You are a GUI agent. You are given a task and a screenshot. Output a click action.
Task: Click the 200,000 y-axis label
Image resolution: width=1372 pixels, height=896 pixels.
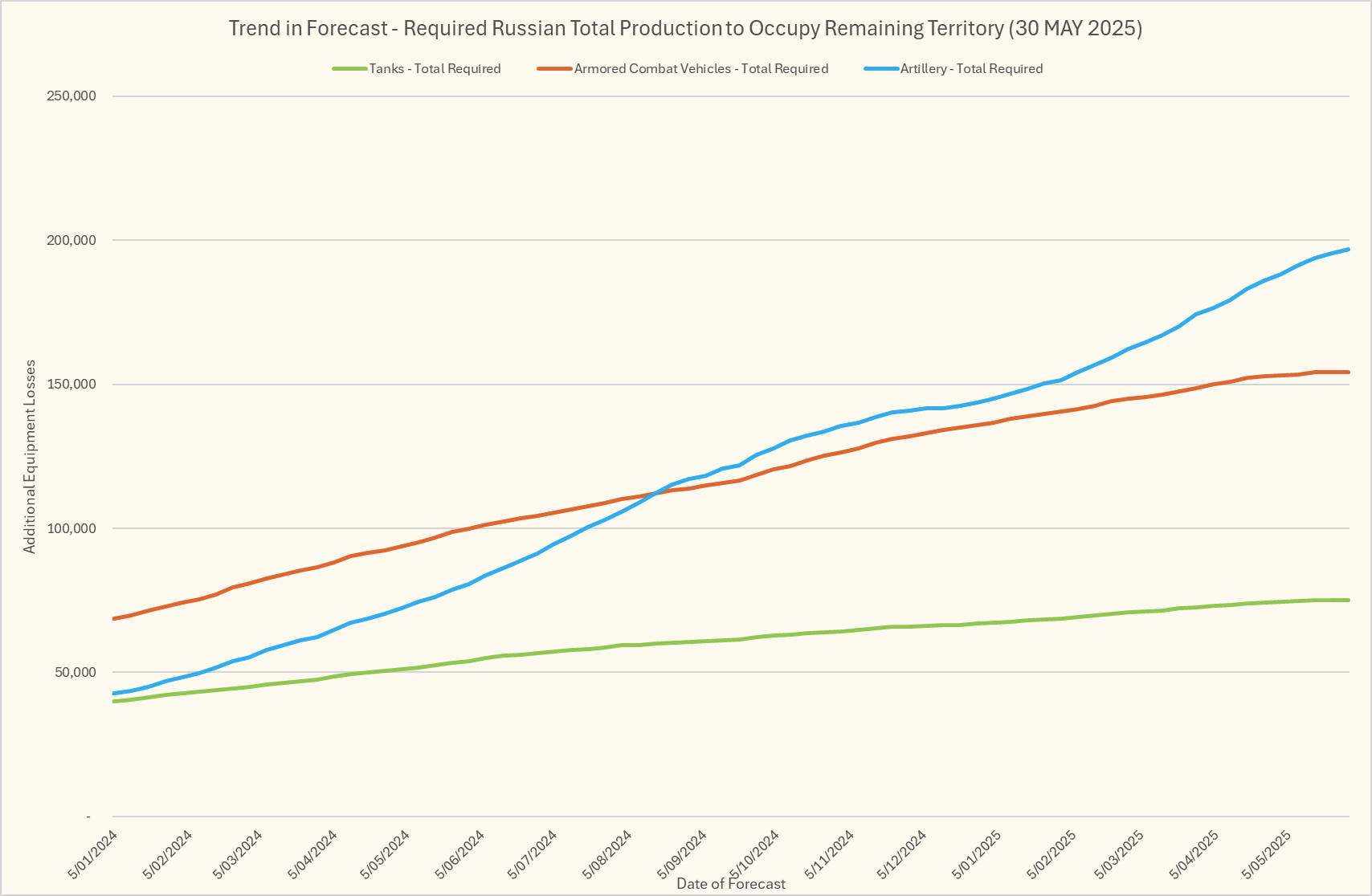(75, 241)
